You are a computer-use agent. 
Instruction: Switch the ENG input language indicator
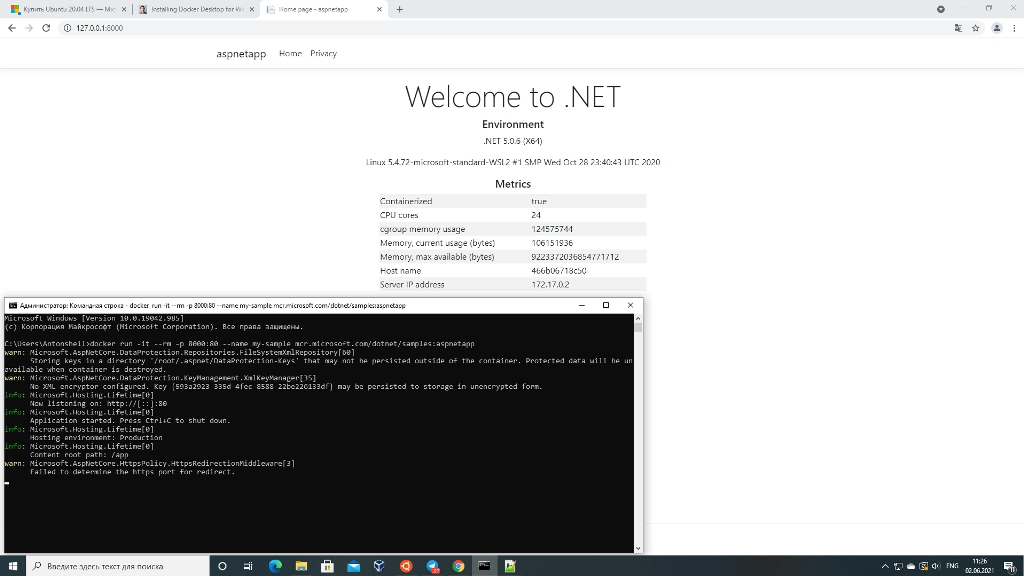(x=952, y=566)
